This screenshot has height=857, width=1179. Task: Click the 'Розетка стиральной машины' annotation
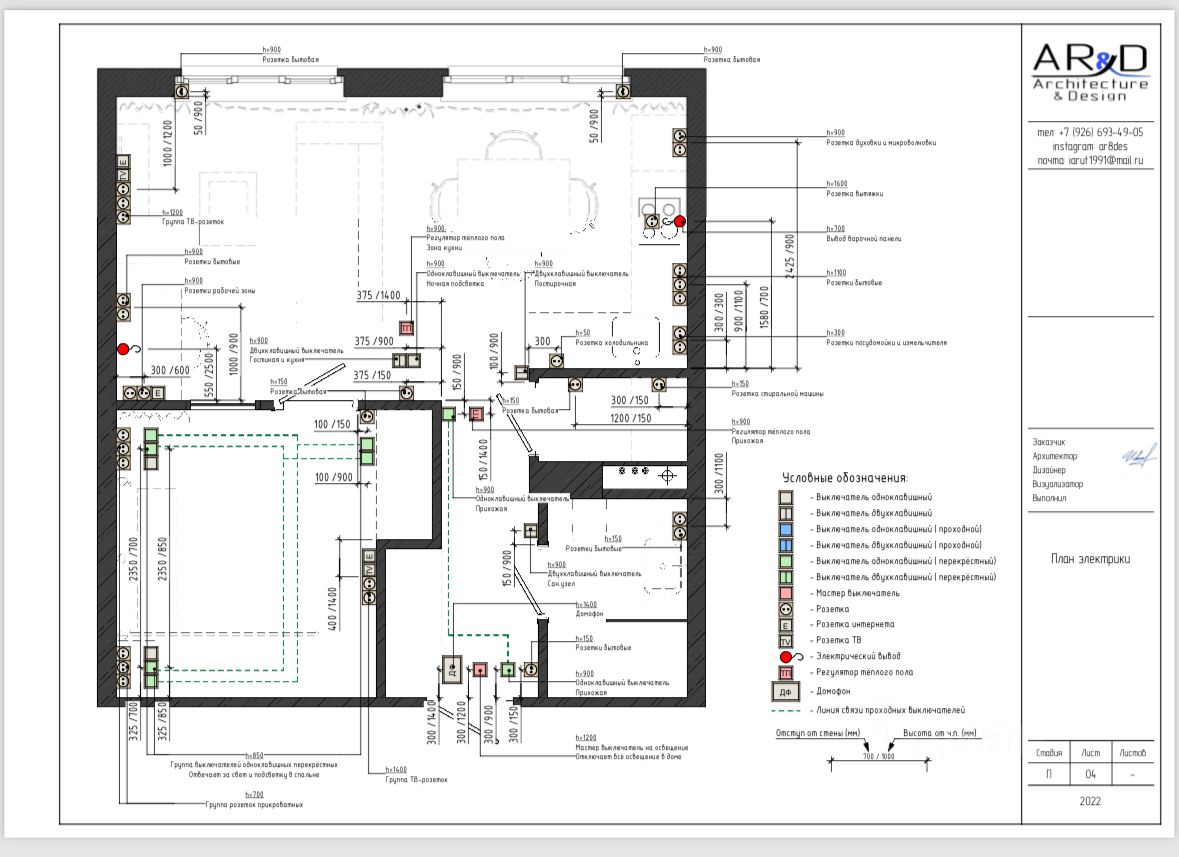pos(777,393)
